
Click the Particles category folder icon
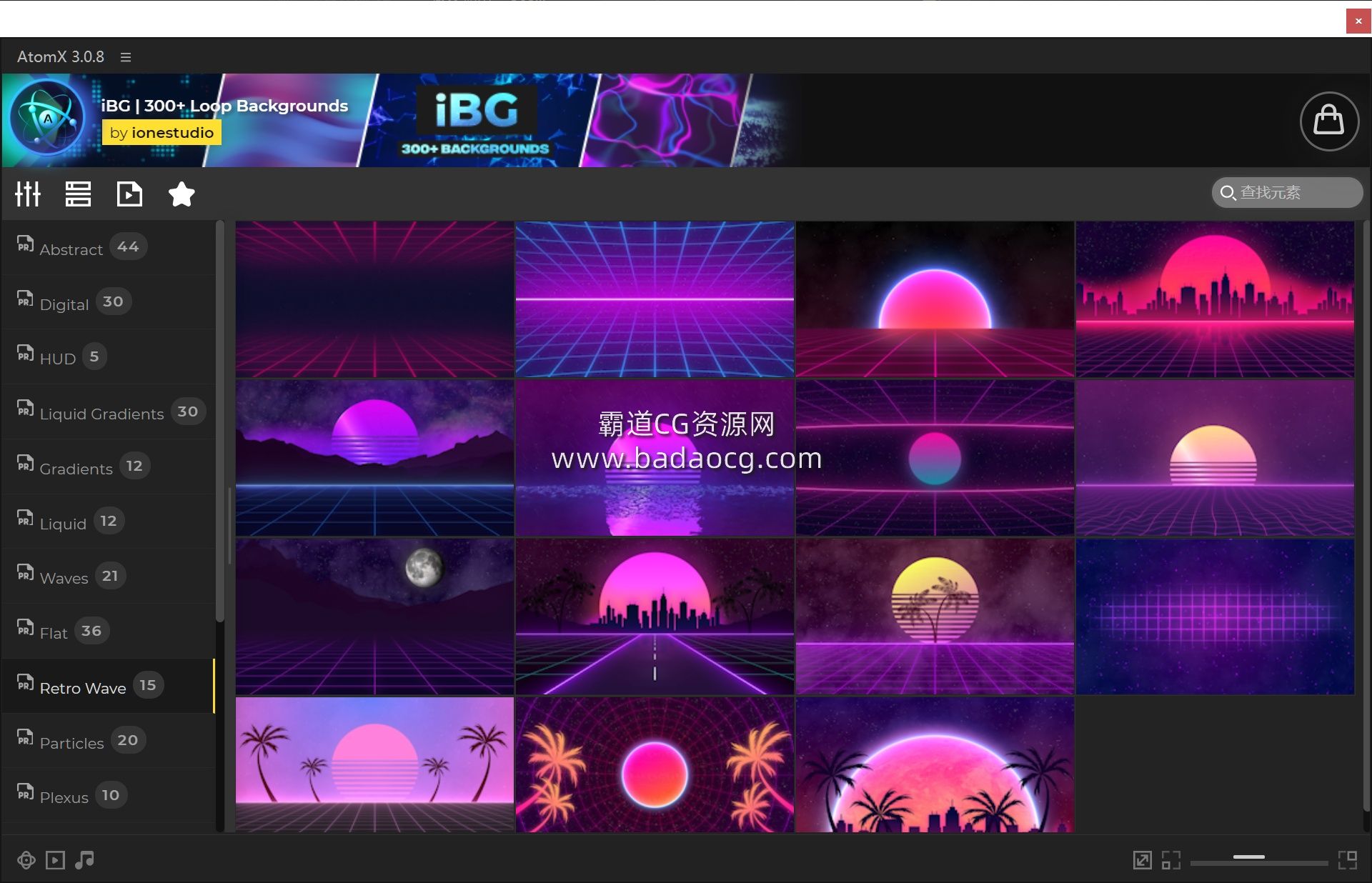click(25, 737)
